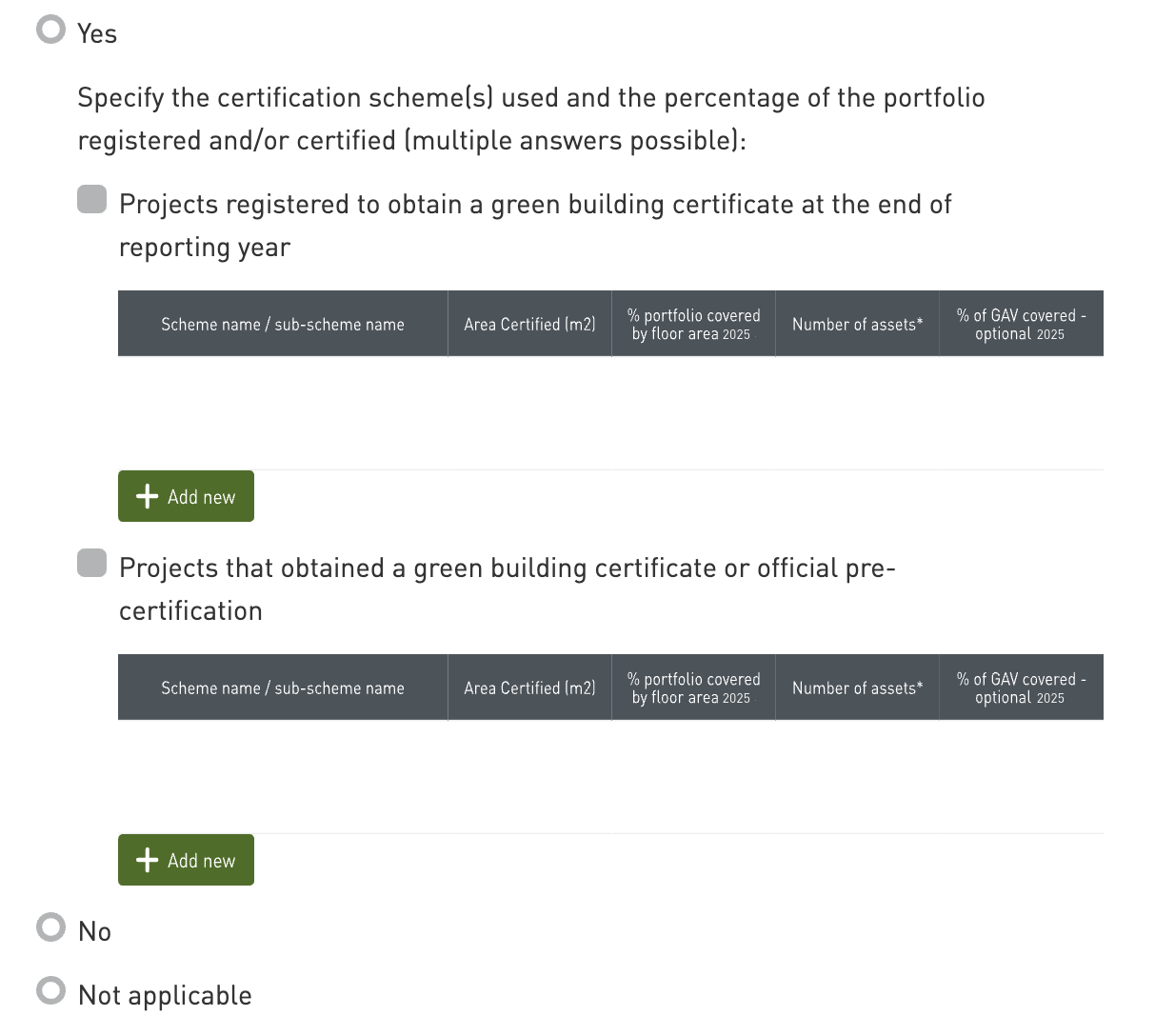The height and width of the screenshot is (1036, 1175).
Task: Tick the 'Projects that obtained a green building certificate' checkbox
Action: [92, 564]
